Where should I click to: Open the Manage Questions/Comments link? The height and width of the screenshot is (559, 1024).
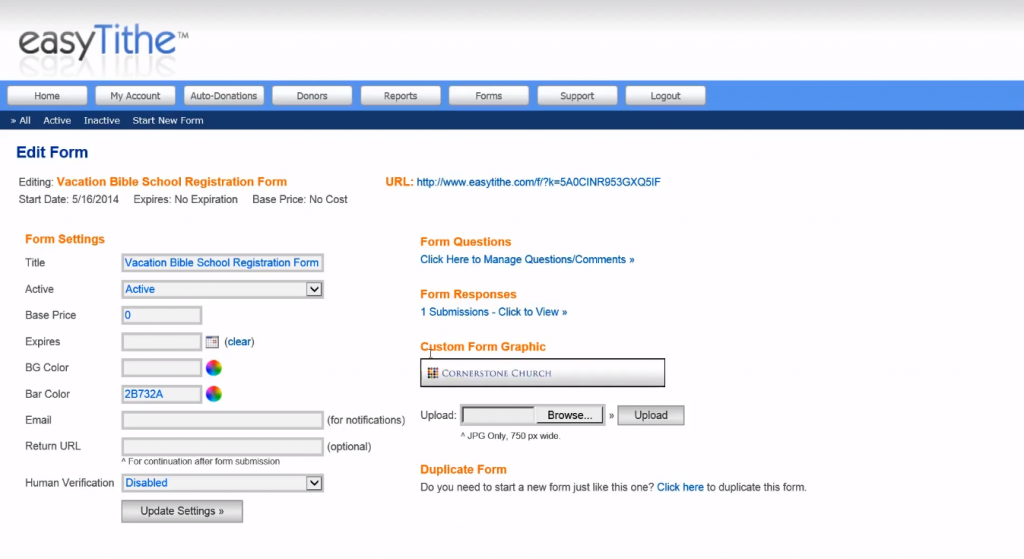coord(527,260)
